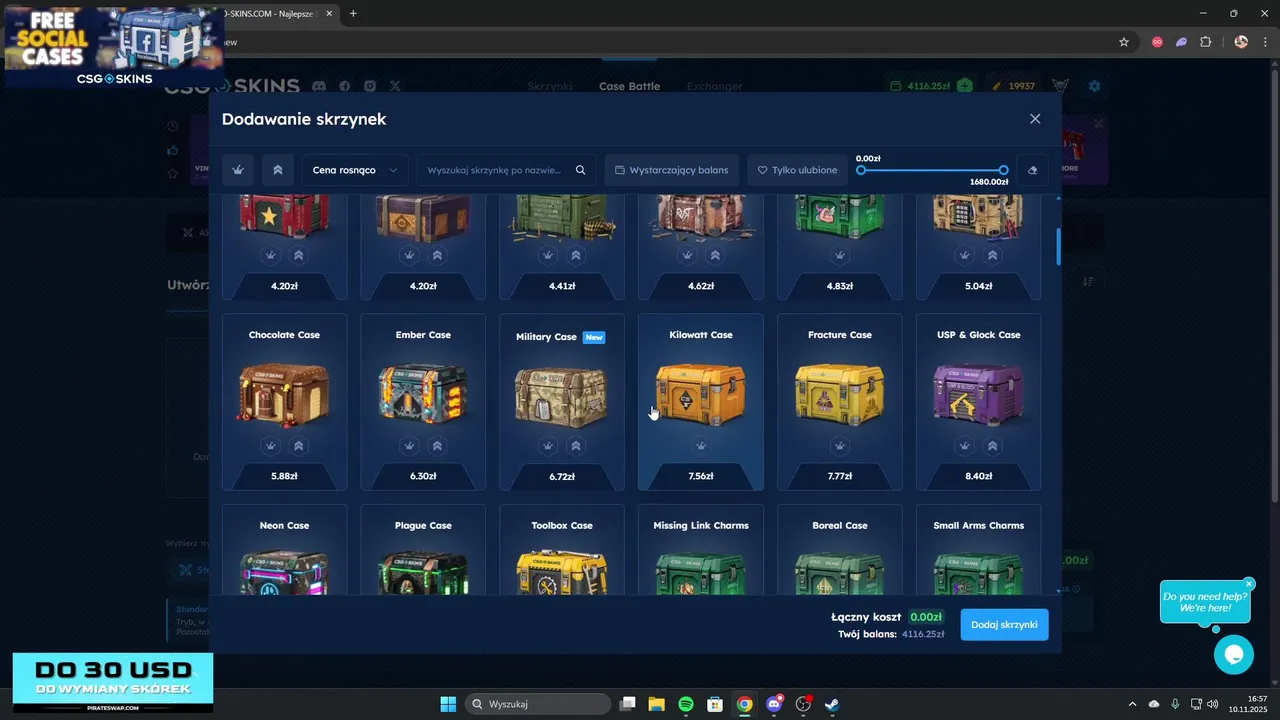Close the 'Do you need help?' popup
Image resolution: width=1280 pixels, height=720 pixels.
(1249, 583)
